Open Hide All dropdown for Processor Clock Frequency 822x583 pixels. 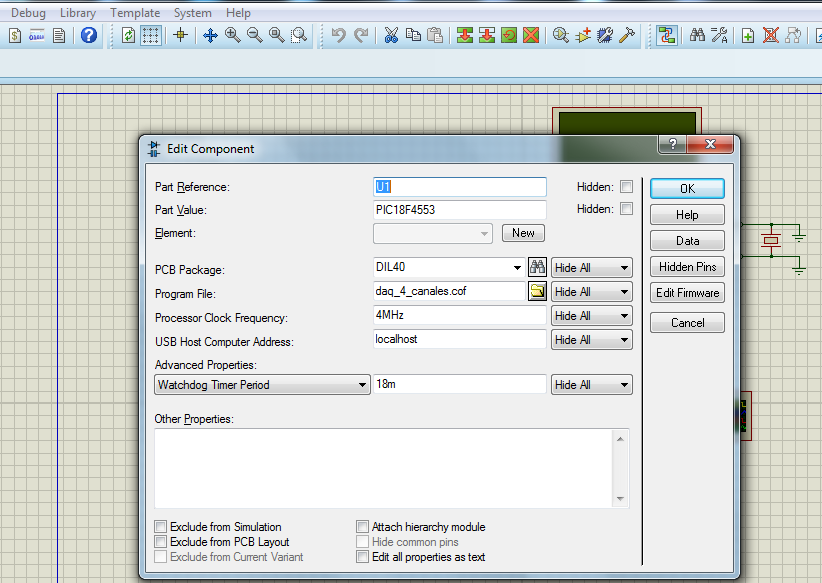pos(591,316)
